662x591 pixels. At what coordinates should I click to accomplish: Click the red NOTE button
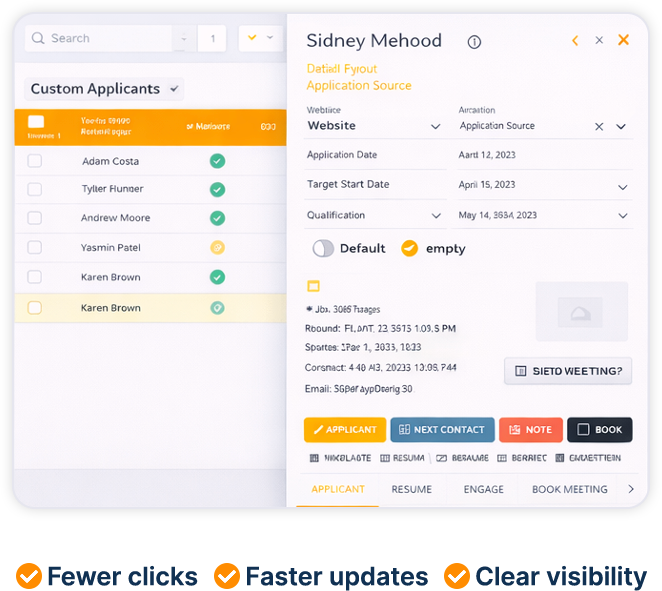point(530,429)
